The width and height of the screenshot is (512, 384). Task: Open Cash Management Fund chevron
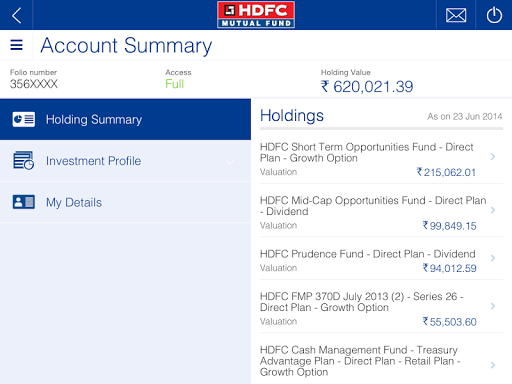pos(493,365)
